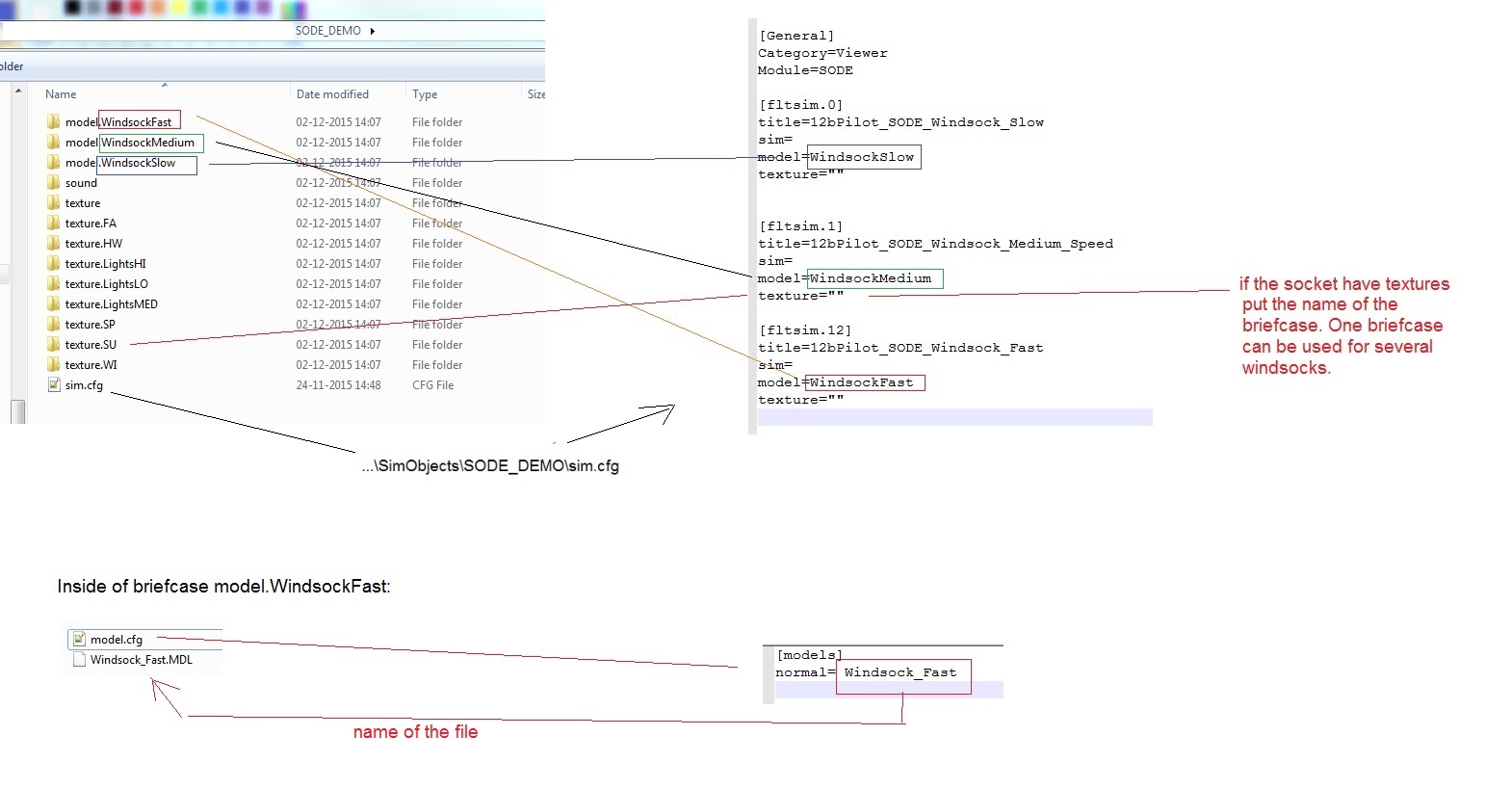1512x789 pixels.
Task: Sort by Date modified column header
Action: pos(332,94)
